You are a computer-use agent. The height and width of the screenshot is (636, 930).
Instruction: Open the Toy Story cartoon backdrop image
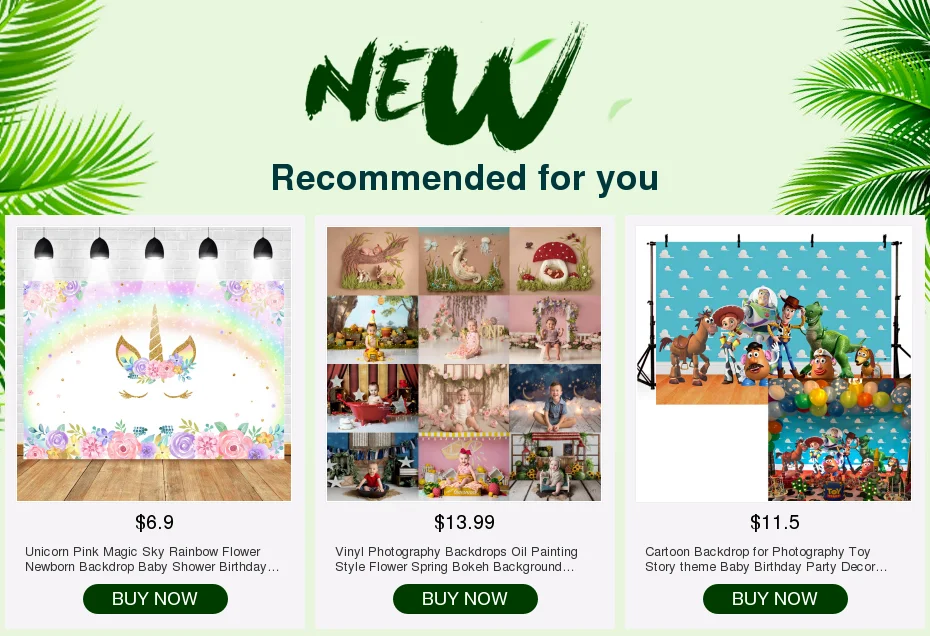pos(774,364)
